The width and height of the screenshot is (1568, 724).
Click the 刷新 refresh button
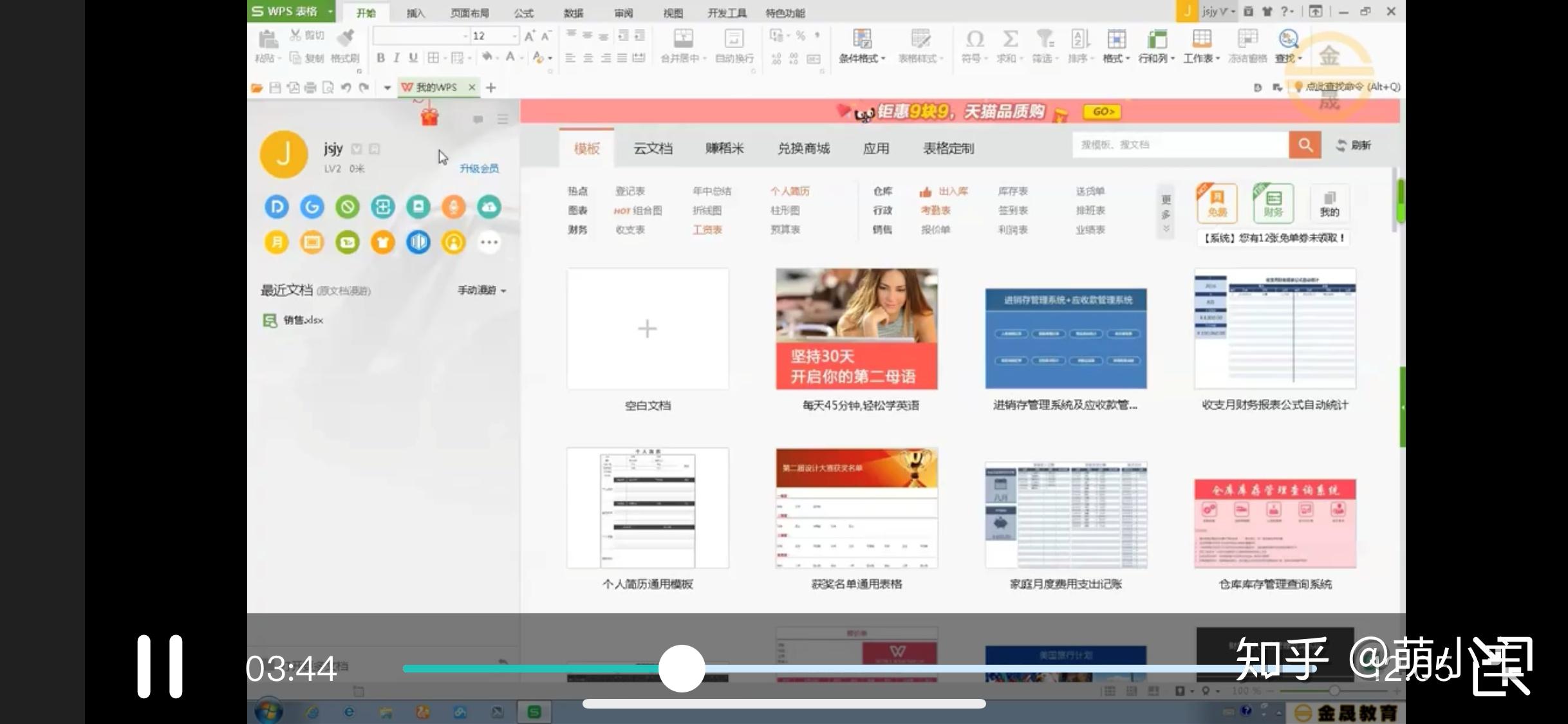[1354, 145]
